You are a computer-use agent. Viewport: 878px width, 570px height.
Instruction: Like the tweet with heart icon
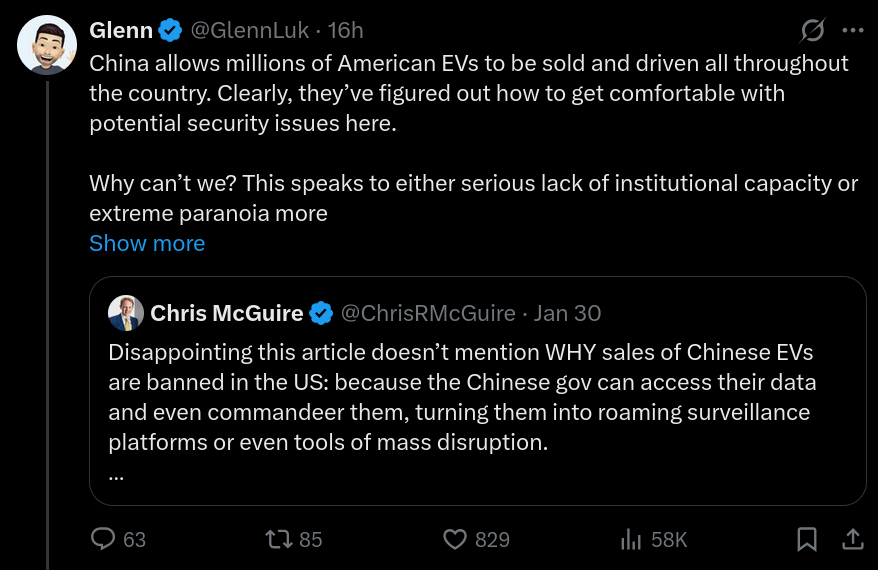[x=455, y=539]
